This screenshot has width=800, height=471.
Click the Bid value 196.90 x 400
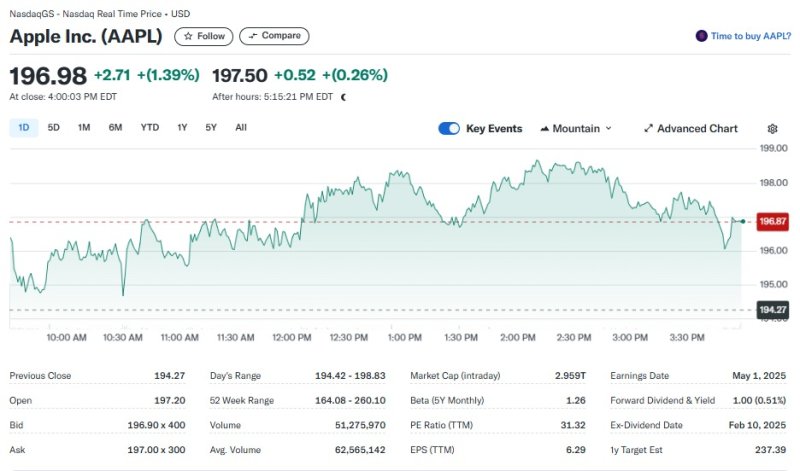click(156, 425)
